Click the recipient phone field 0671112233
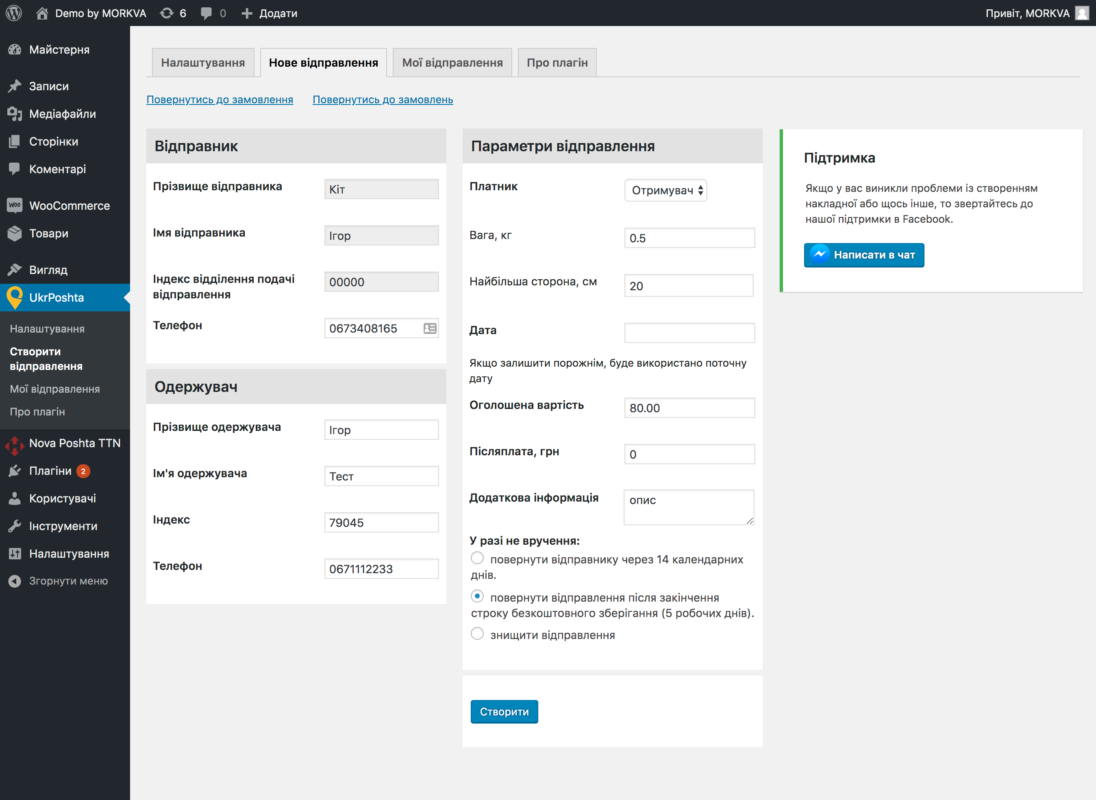 pos(382,569)
